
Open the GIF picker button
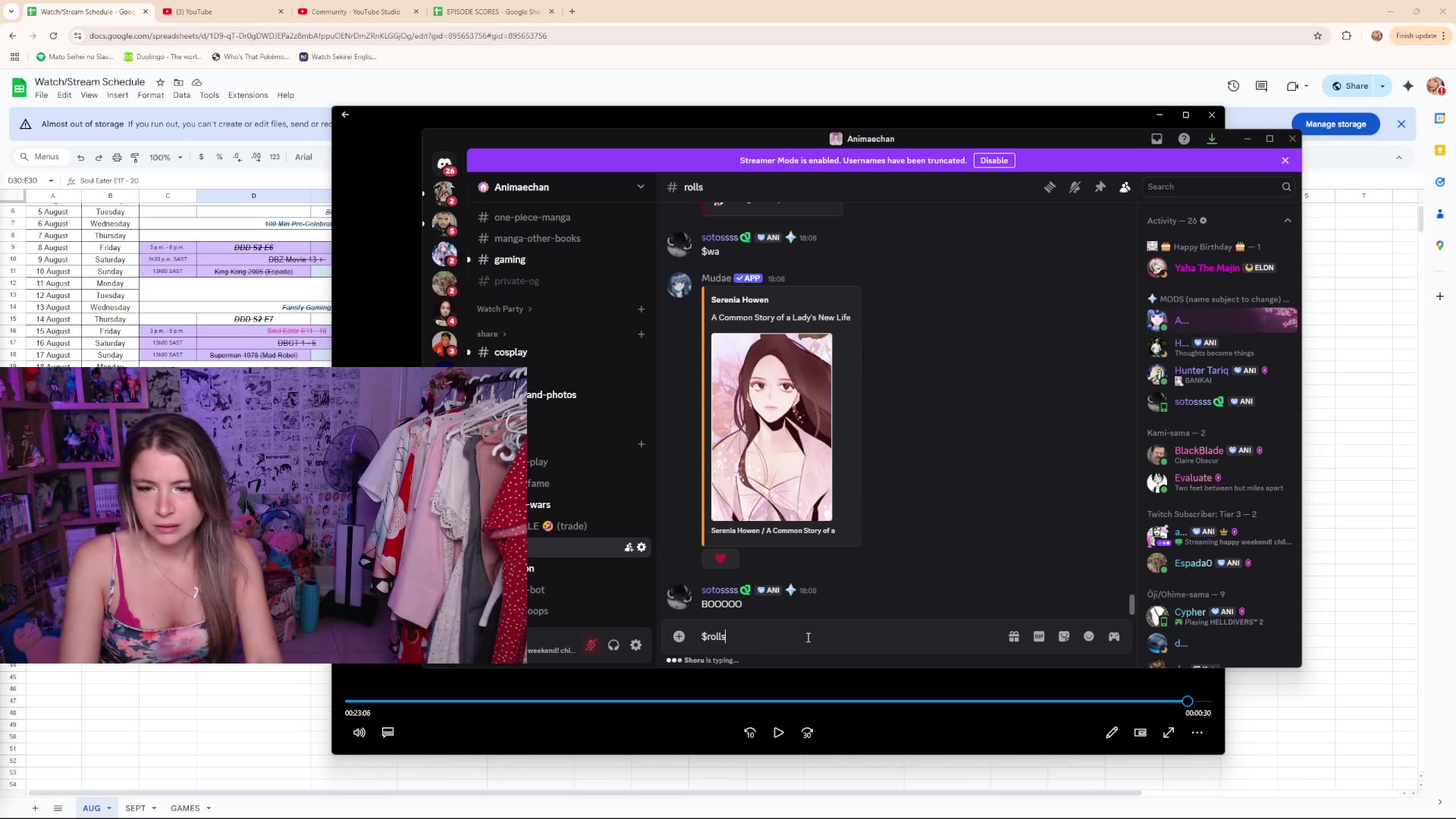point(1039,637)
